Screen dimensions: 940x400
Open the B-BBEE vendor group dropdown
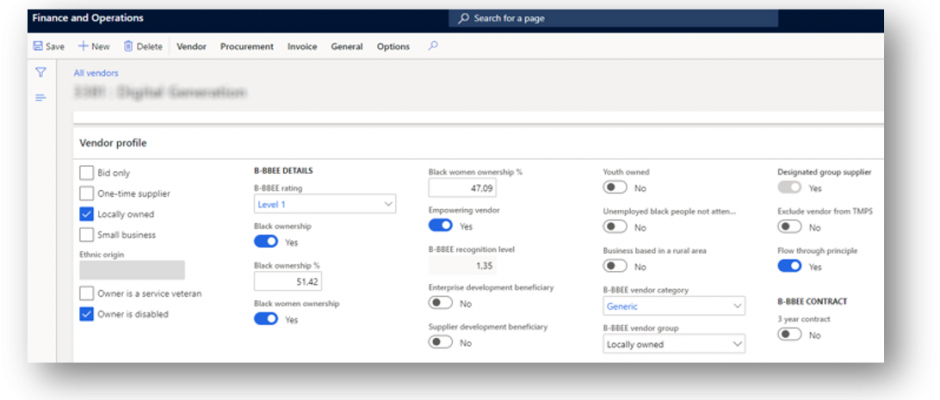tap(737, 344)
